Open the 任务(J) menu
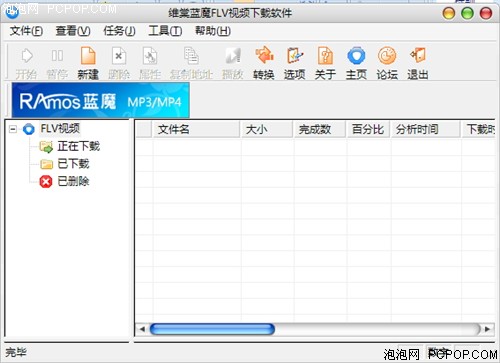Viewport: 500px width, 363px height. [x=119, y=31]
